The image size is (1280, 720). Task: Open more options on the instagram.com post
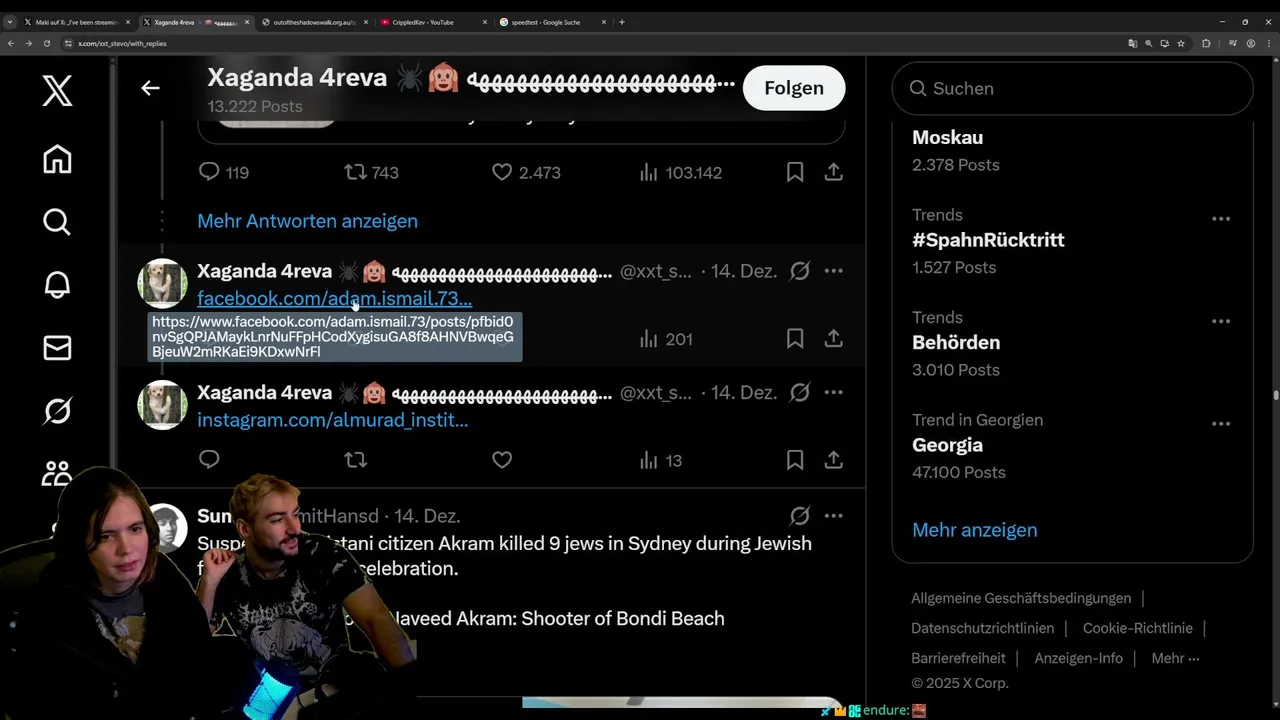pyautogui.click(x=833, y=393)
